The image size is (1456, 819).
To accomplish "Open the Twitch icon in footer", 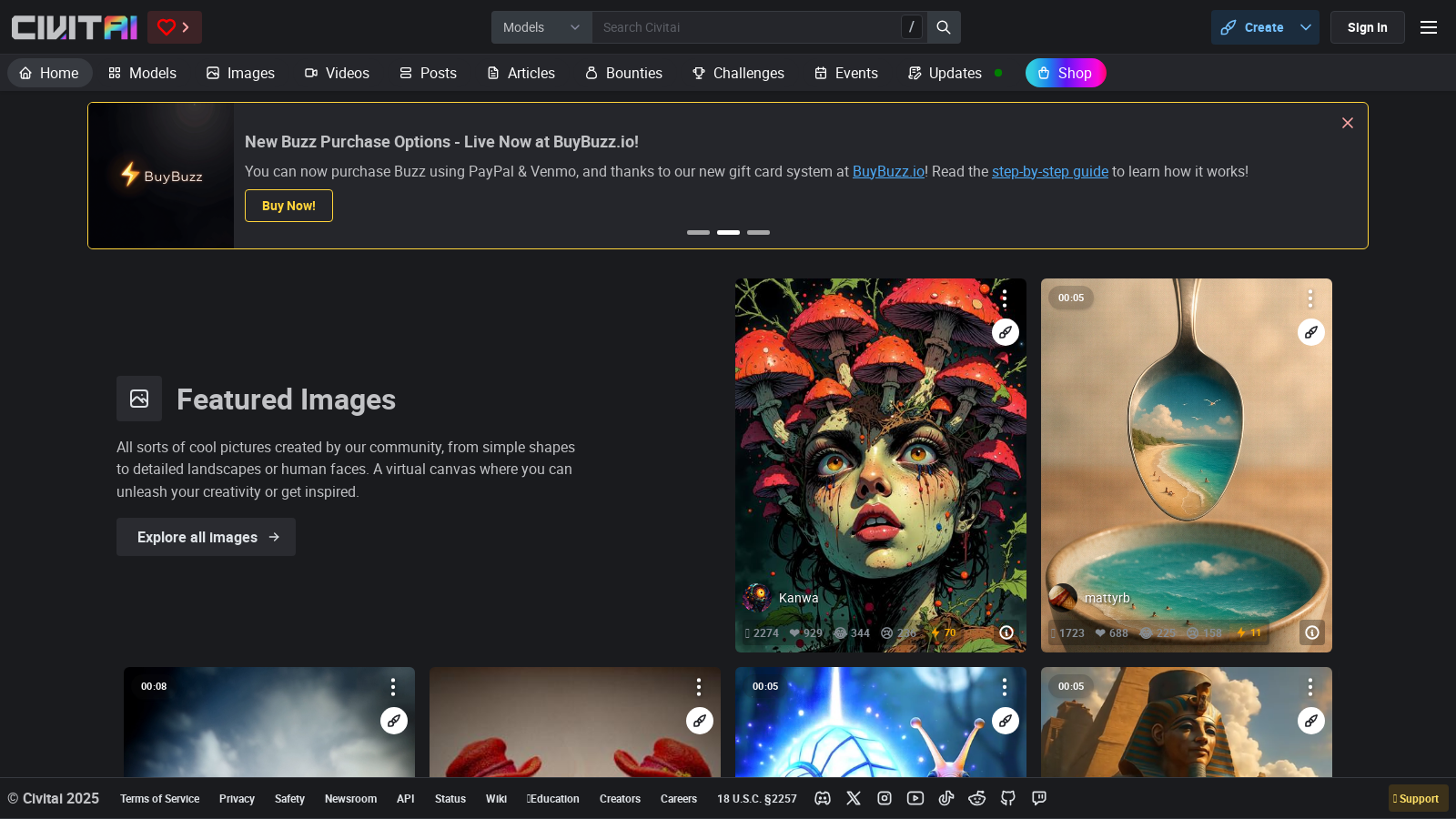I will [x=1039, y=798].
